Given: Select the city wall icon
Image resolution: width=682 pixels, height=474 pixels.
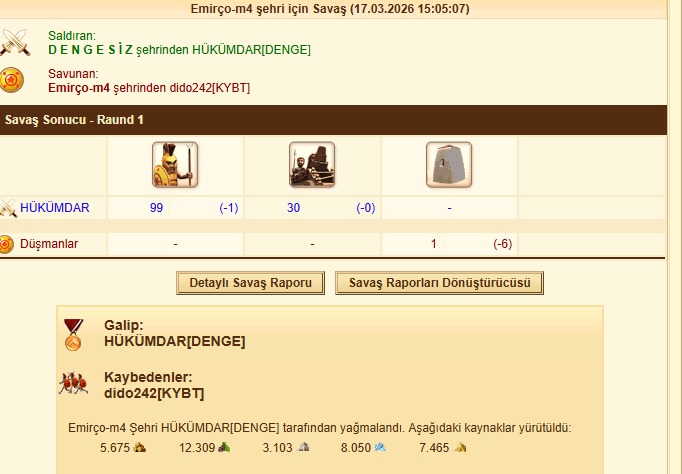Looking at the screenshot, I should (x=449, y=164).
